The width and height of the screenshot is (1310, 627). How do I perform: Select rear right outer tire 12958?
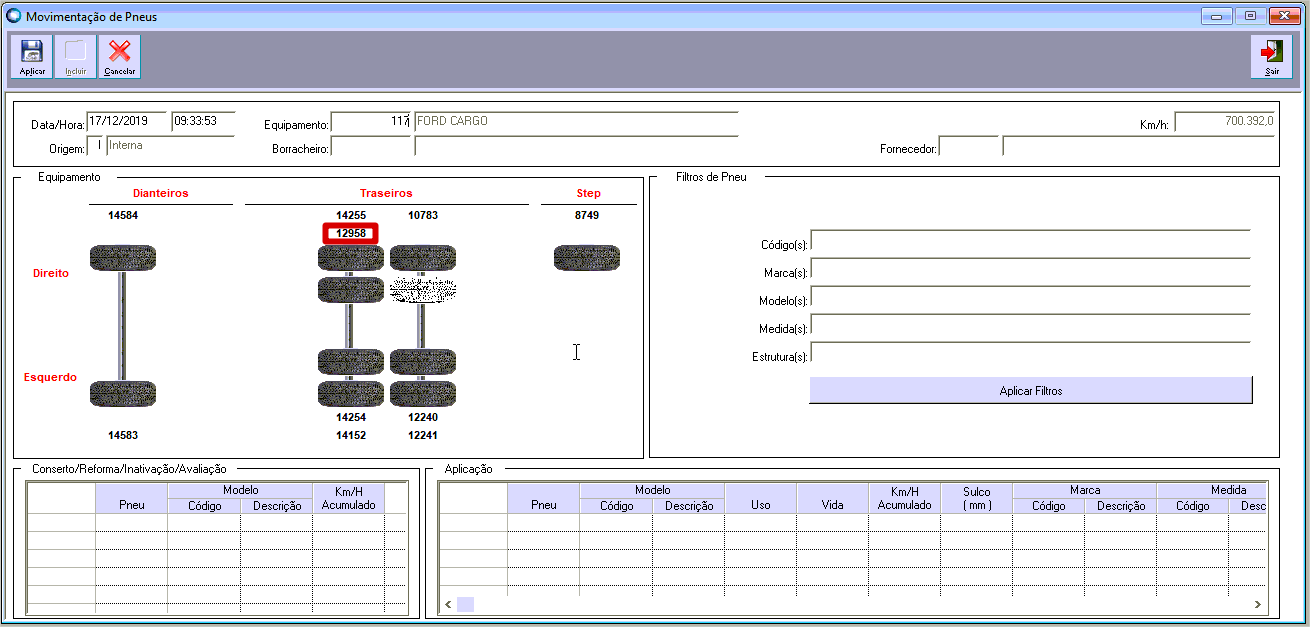pyautogui.click(x=351, y=258)
